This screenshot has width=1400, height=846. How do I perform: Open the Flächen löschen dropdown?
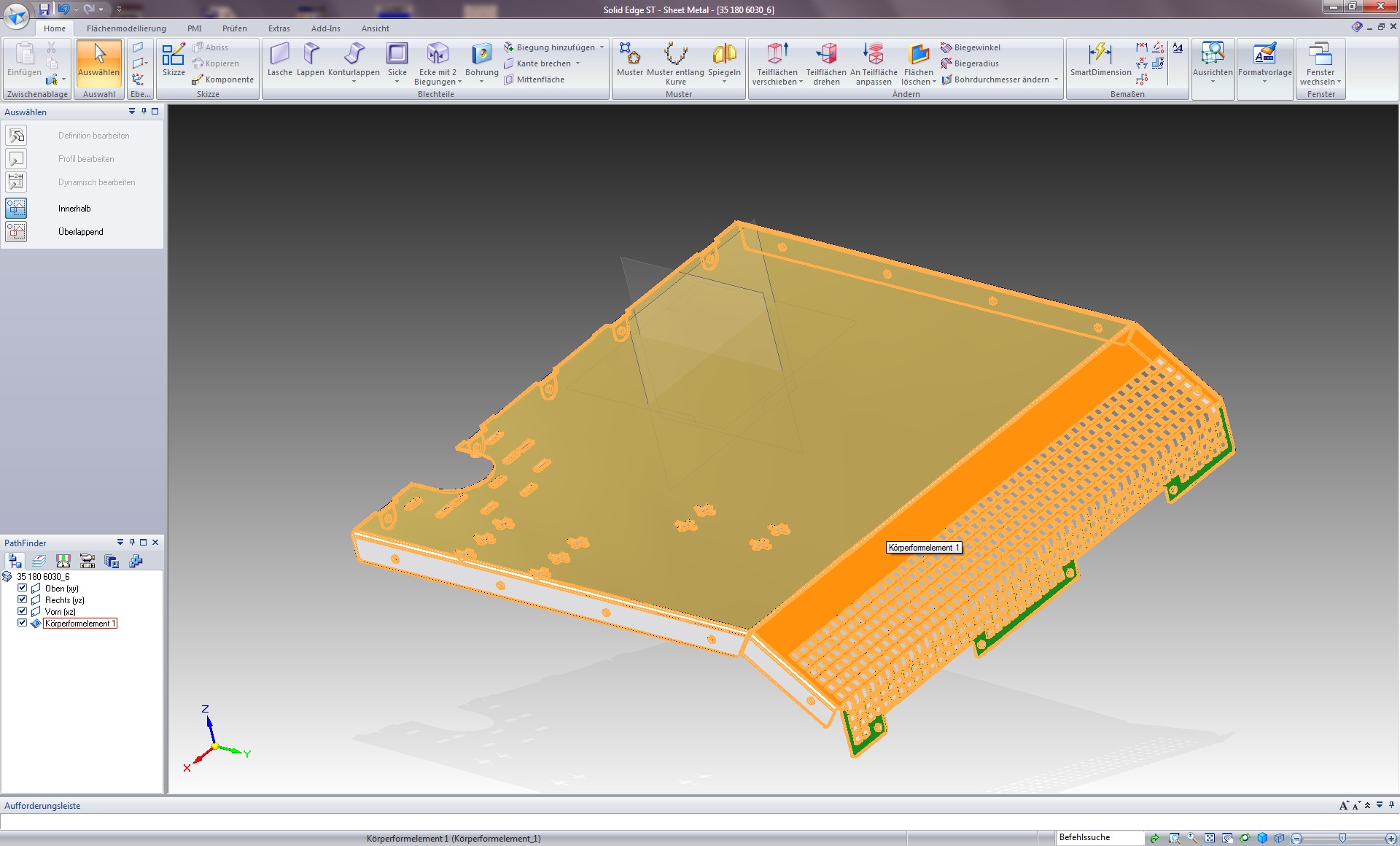[x=933, y=82]
